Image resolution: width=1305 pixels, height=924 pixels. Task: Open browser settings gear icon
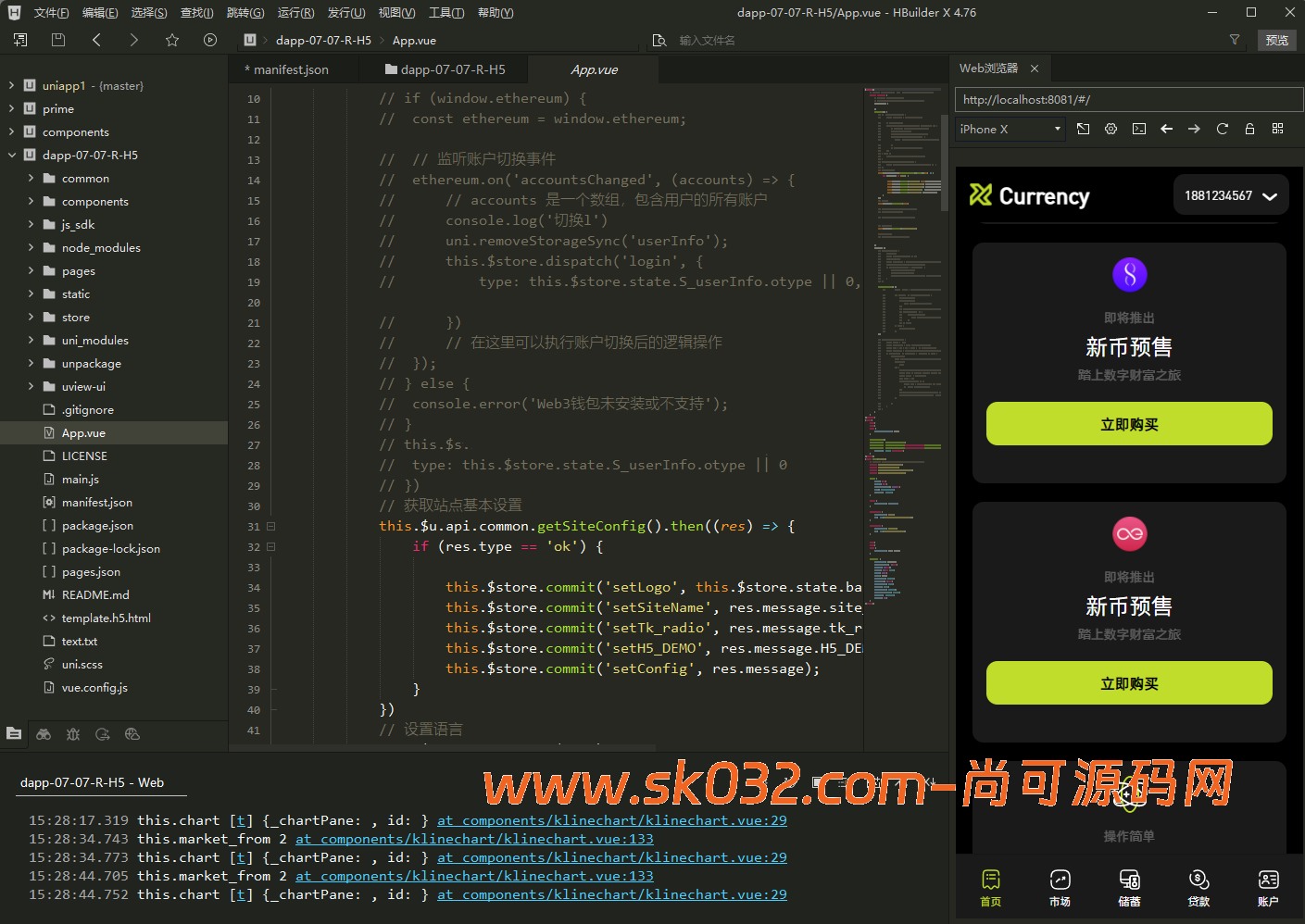[1111, 129]
